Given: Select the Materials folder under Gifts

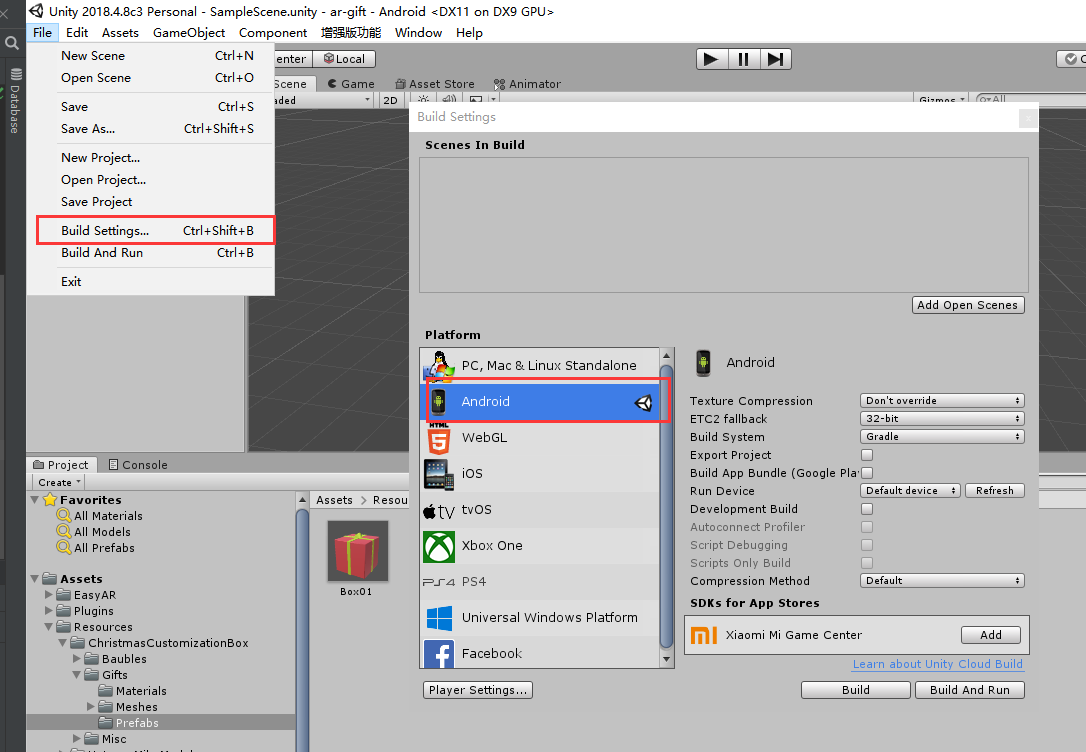Looking at the screenshot, I should (133, 691).
